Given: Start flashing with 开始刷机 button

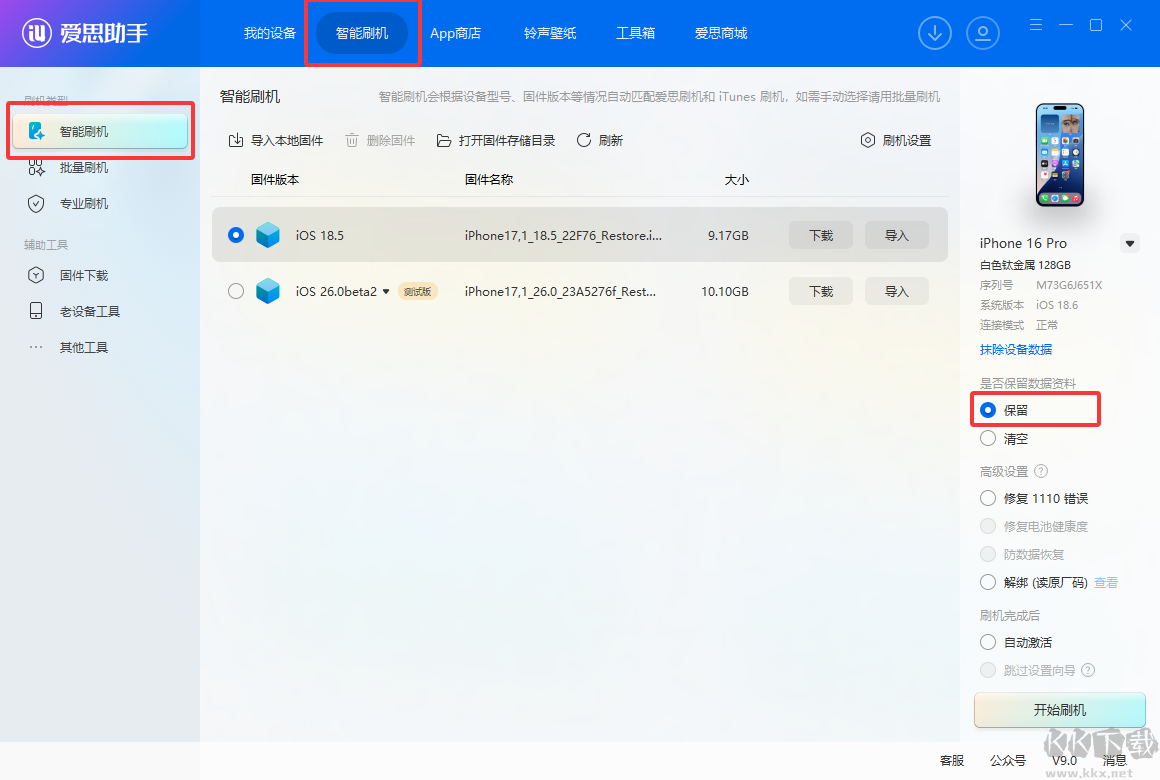Looking at the screenshot, I should coord(1059,710).
